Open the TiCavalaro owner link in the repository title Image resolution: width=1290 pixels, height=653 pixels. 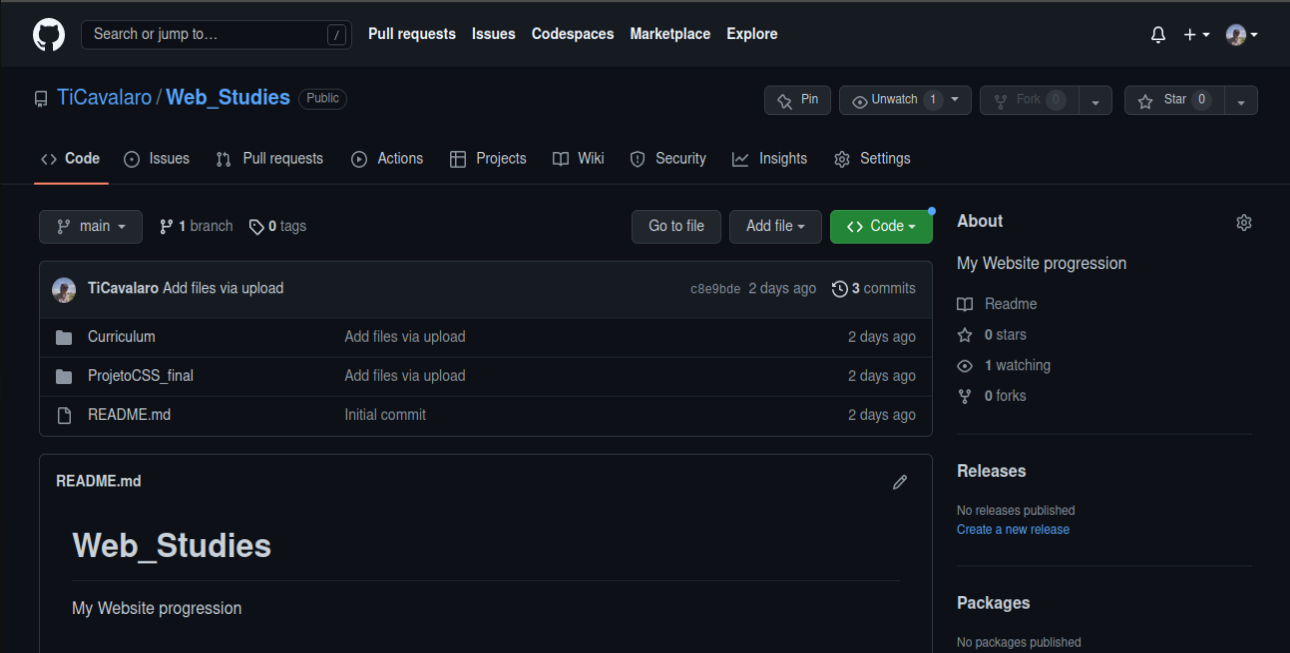104,98
